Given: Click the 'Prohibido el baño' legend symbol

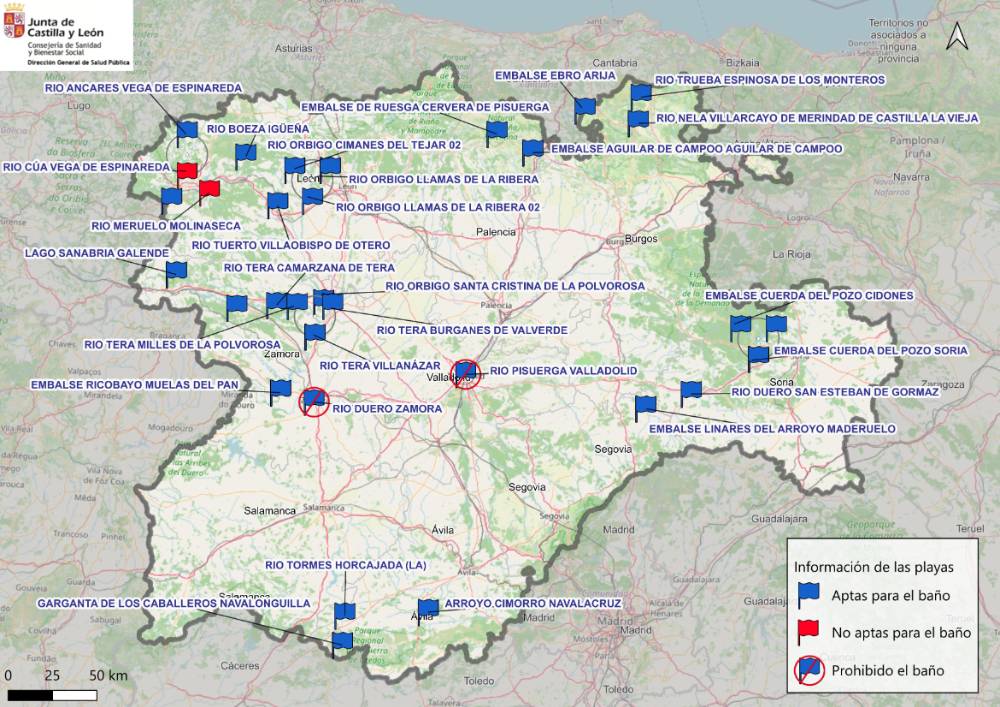Looking at the screenshot, I should pyautogui.click(x=809, y=670).
